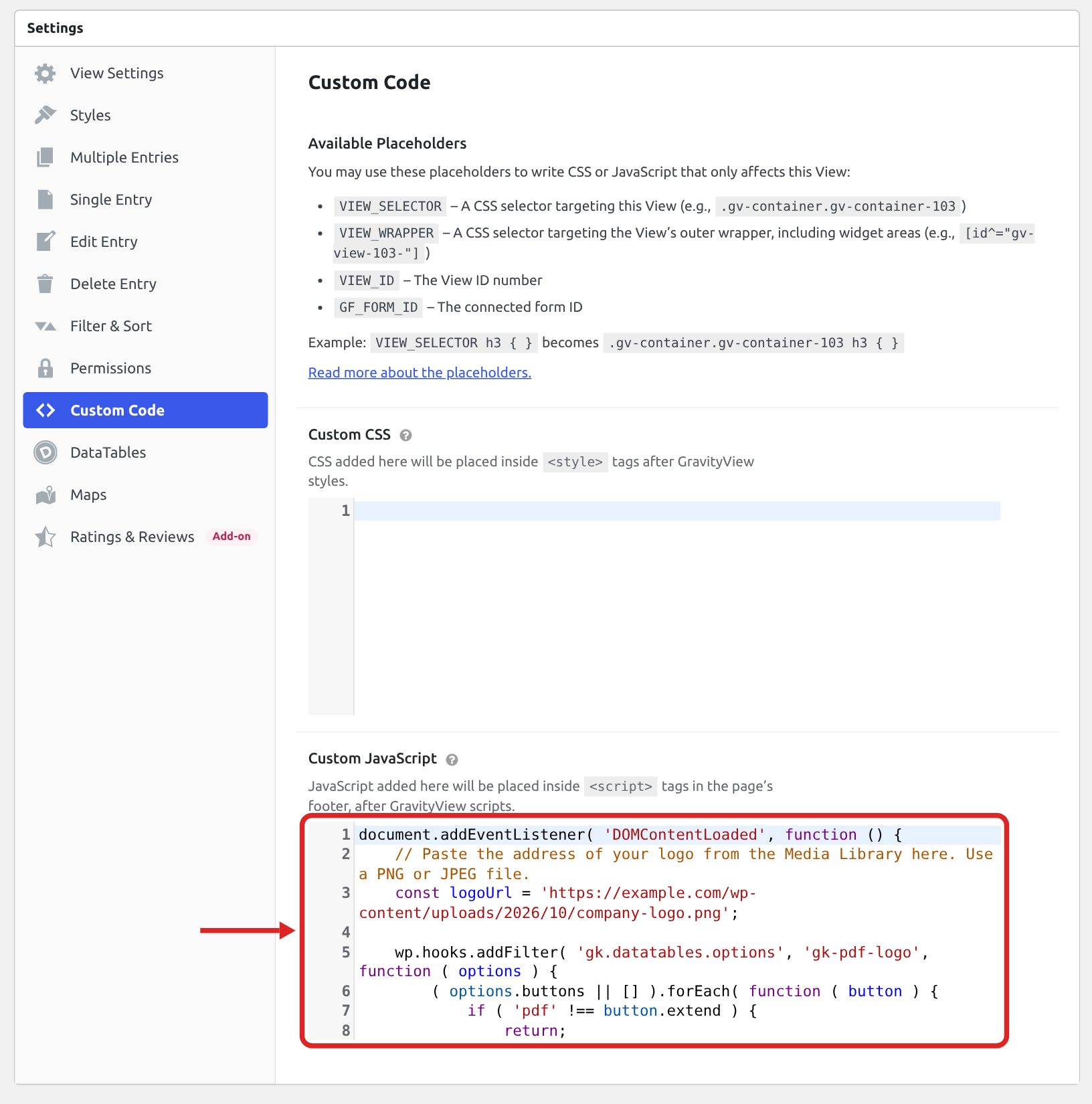1092x1104 pixels.
Task: Click the Filter & Sort arrows icon
Action: point(45,326)
